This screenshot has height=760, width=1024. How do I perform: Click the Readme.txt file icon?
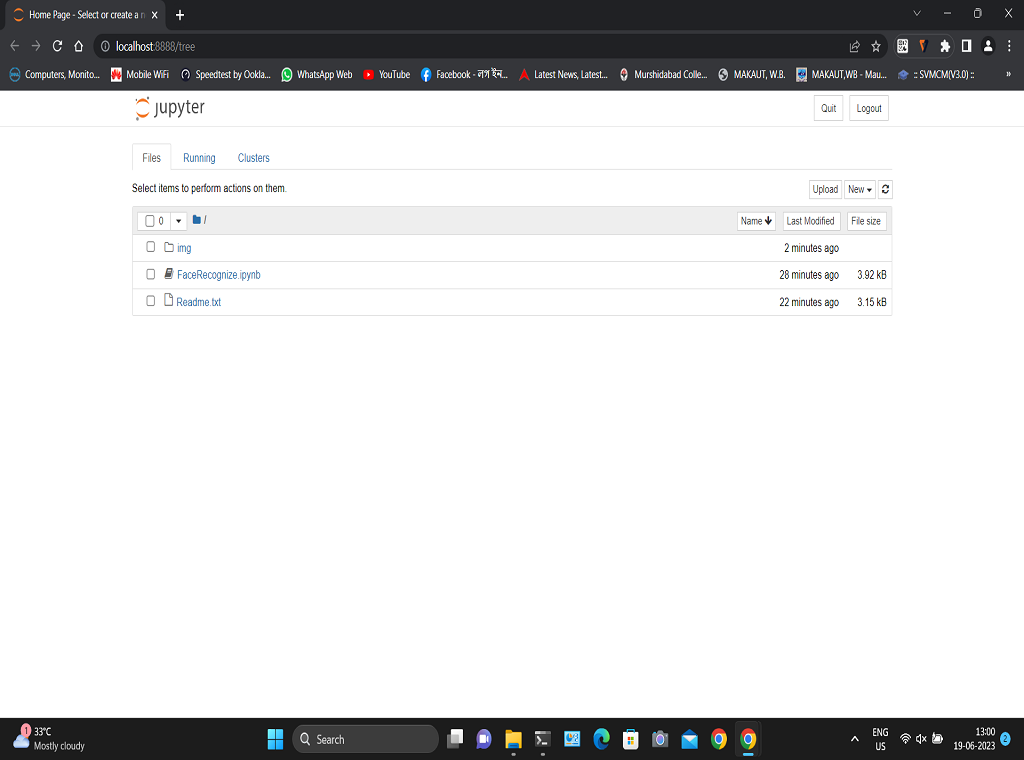[x=168, y=300]
